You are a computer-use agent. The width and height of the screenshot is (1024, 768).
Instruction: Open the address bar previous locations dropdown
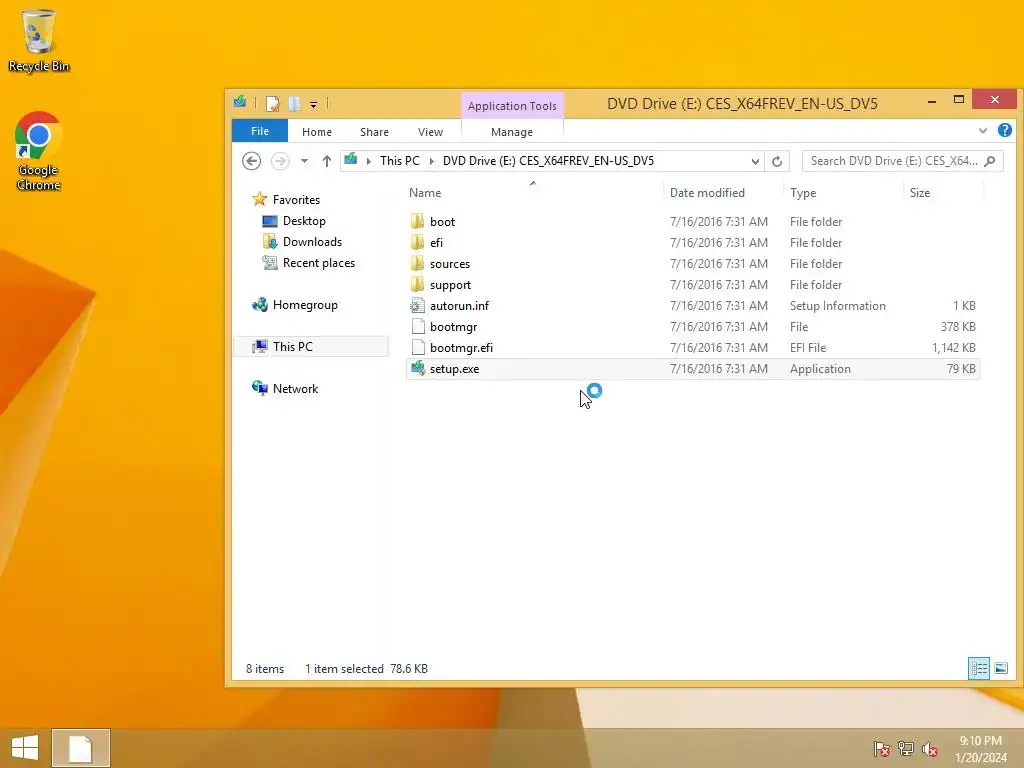pyautogui.click(x=755, y=161)
